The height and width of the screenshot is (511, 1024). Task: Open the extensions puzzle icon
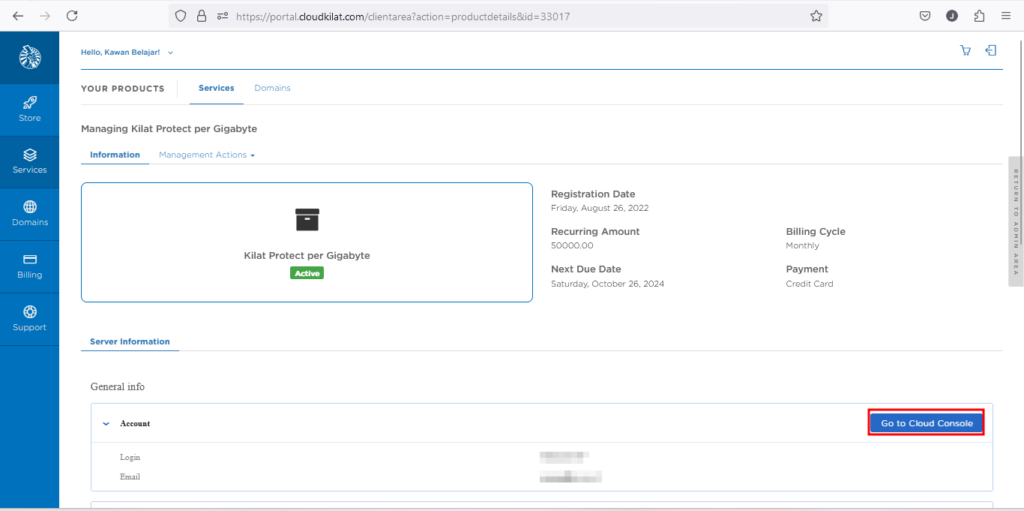(979, 16)
